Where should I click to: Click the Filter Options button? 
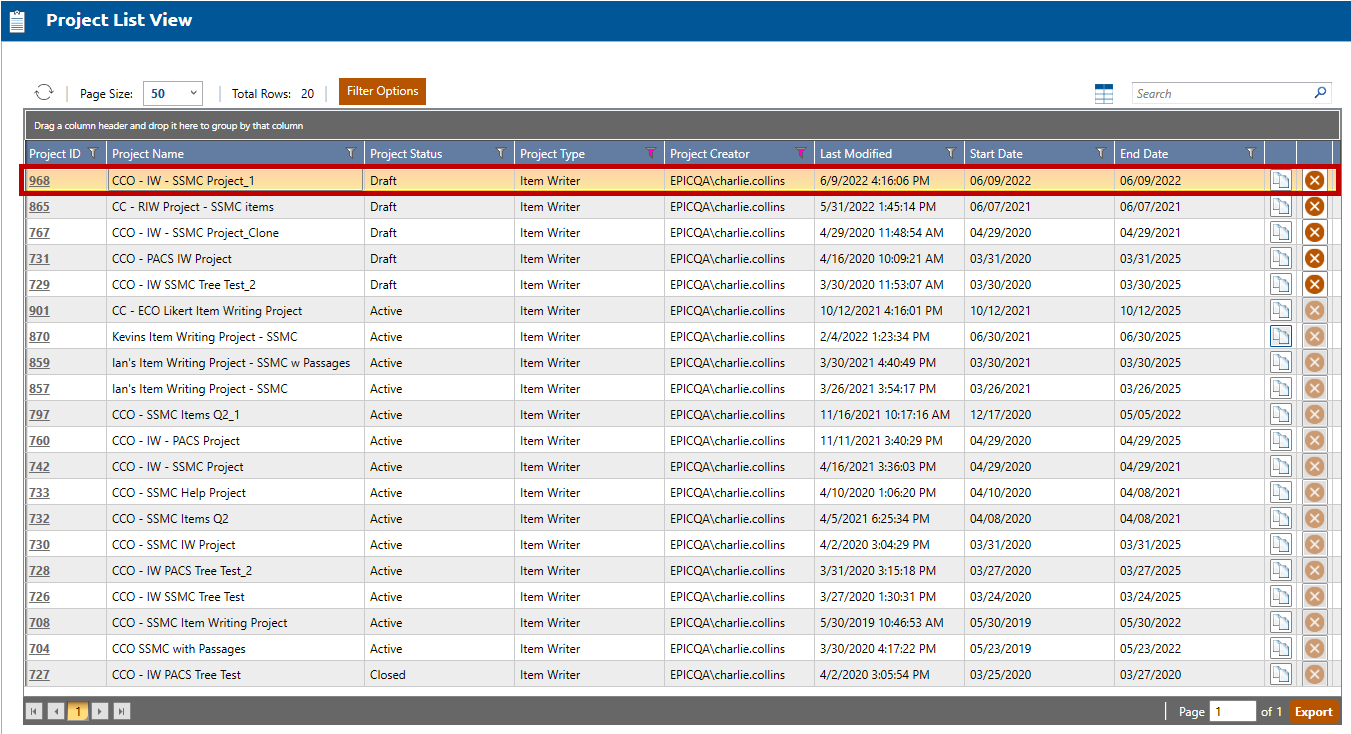[x=382, y=91]
